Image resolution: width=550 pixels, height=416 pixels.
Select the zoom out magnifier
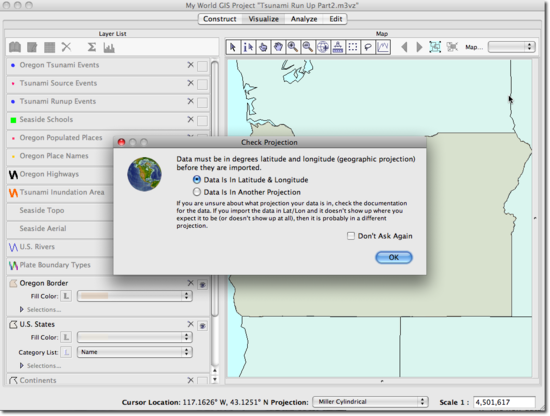[x=308, y=47]
